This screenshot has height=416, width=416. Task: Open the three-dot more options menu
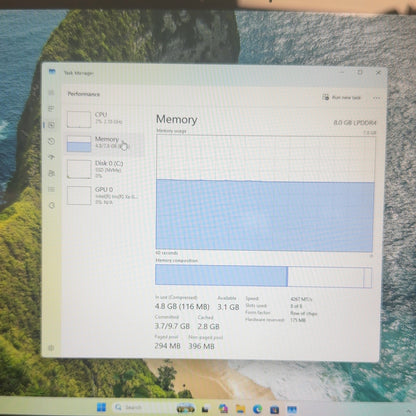click(x=377, y=98)
